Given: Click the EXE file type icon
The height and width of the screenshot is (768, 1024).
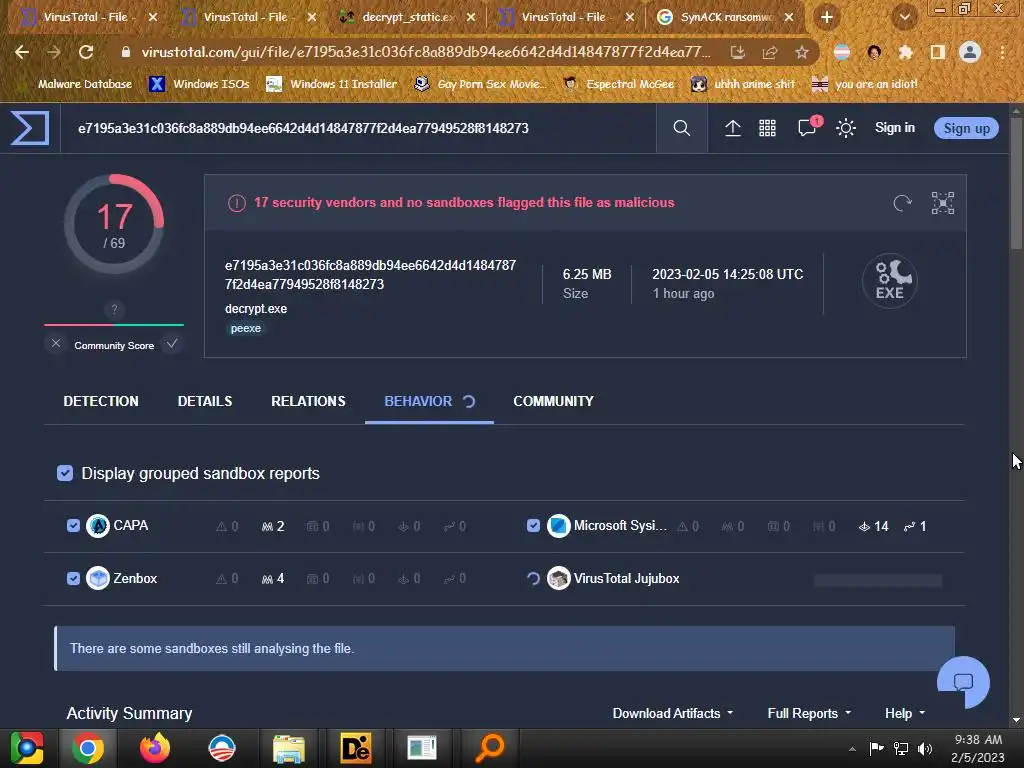Looking at the screenshot, I should 889,281.
